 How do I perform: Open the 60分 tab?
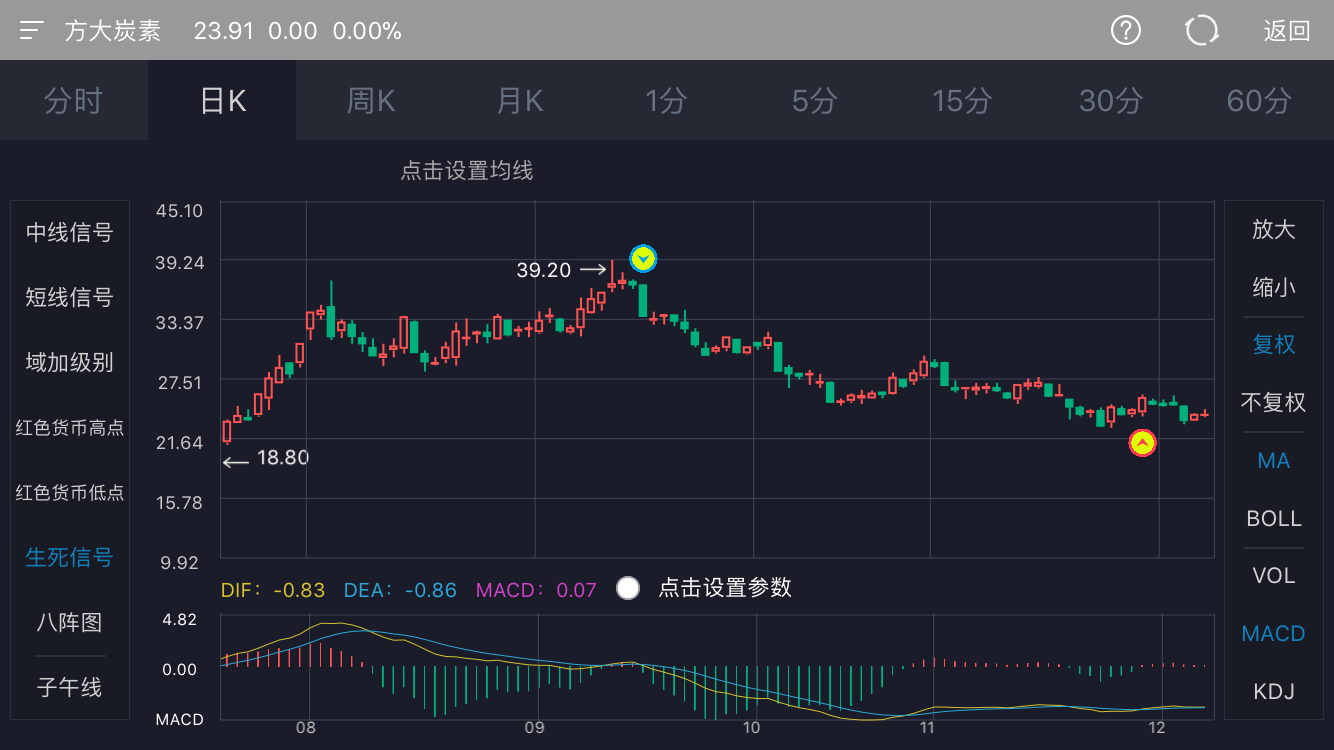pyautogui.click(x=1259, y=100)
